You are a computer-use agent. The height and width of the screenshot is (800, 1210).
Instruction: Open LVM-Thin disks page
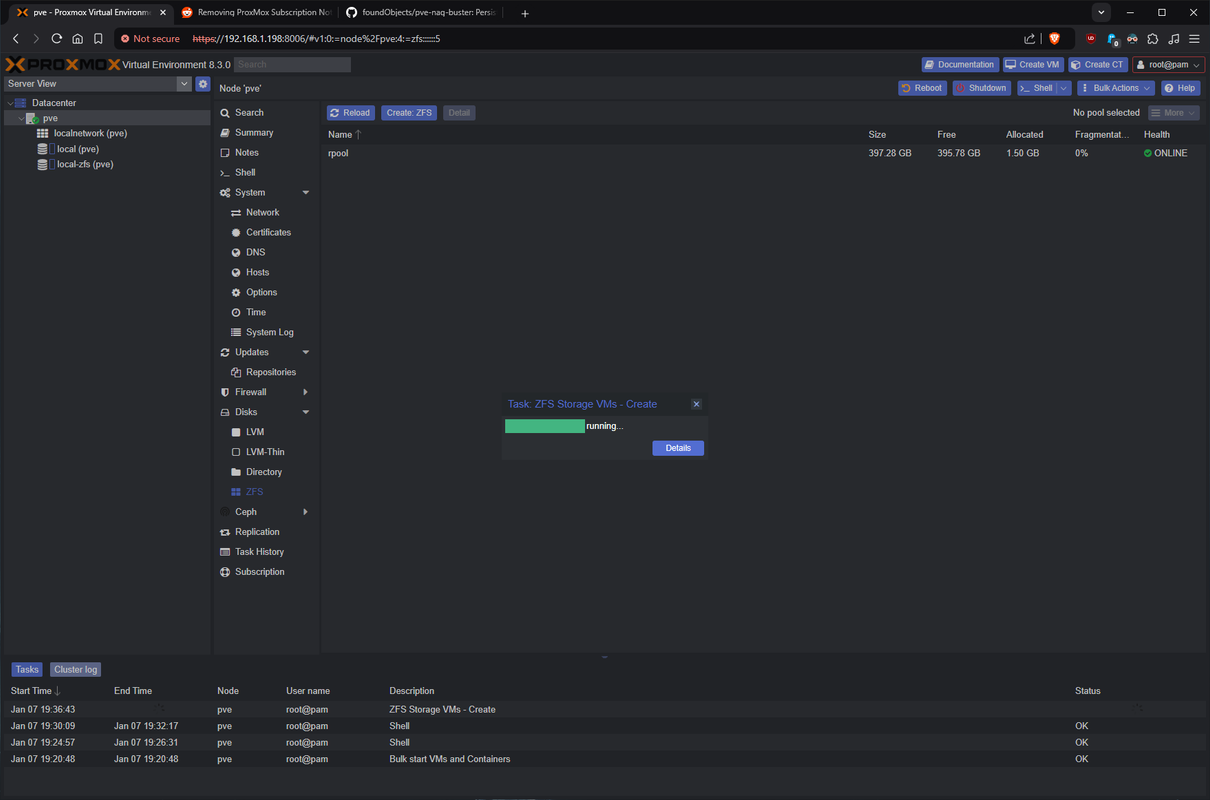click(x=265, y=452)
